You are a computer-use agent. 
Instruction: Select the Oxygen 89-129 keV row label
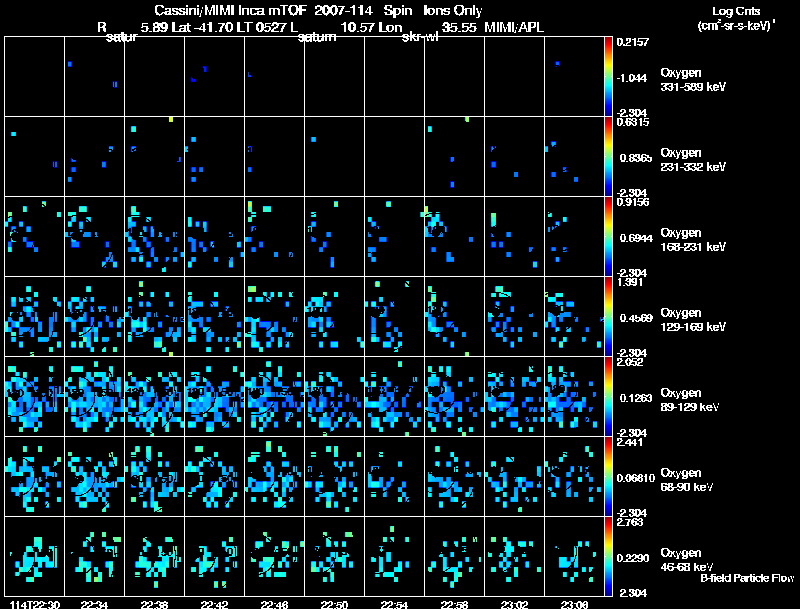(x=690, y=400)
